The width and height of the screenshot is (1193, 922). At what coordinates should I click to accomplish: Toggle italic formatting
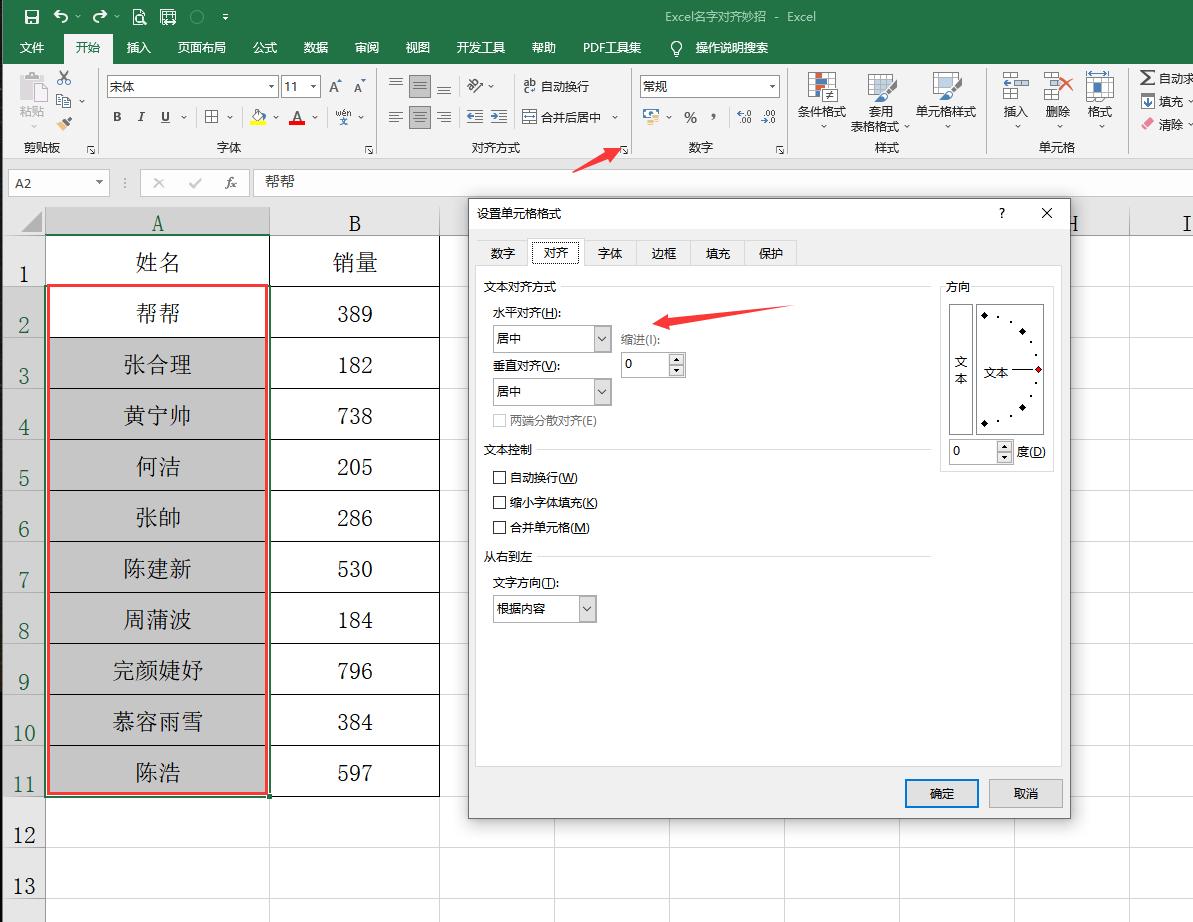tap(141, 117)
